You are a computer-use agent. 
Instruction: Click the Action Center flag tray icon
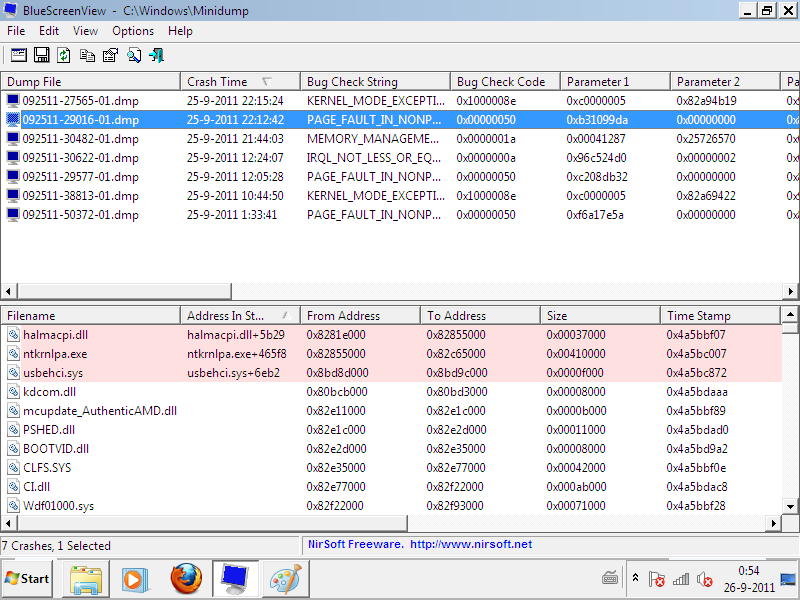pos(657,579)
